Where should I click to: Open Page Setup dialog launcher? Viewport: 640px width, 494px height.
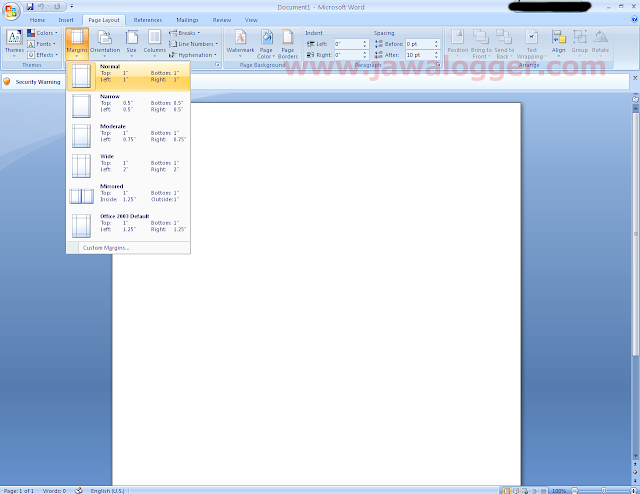click(x=218, y=65)
